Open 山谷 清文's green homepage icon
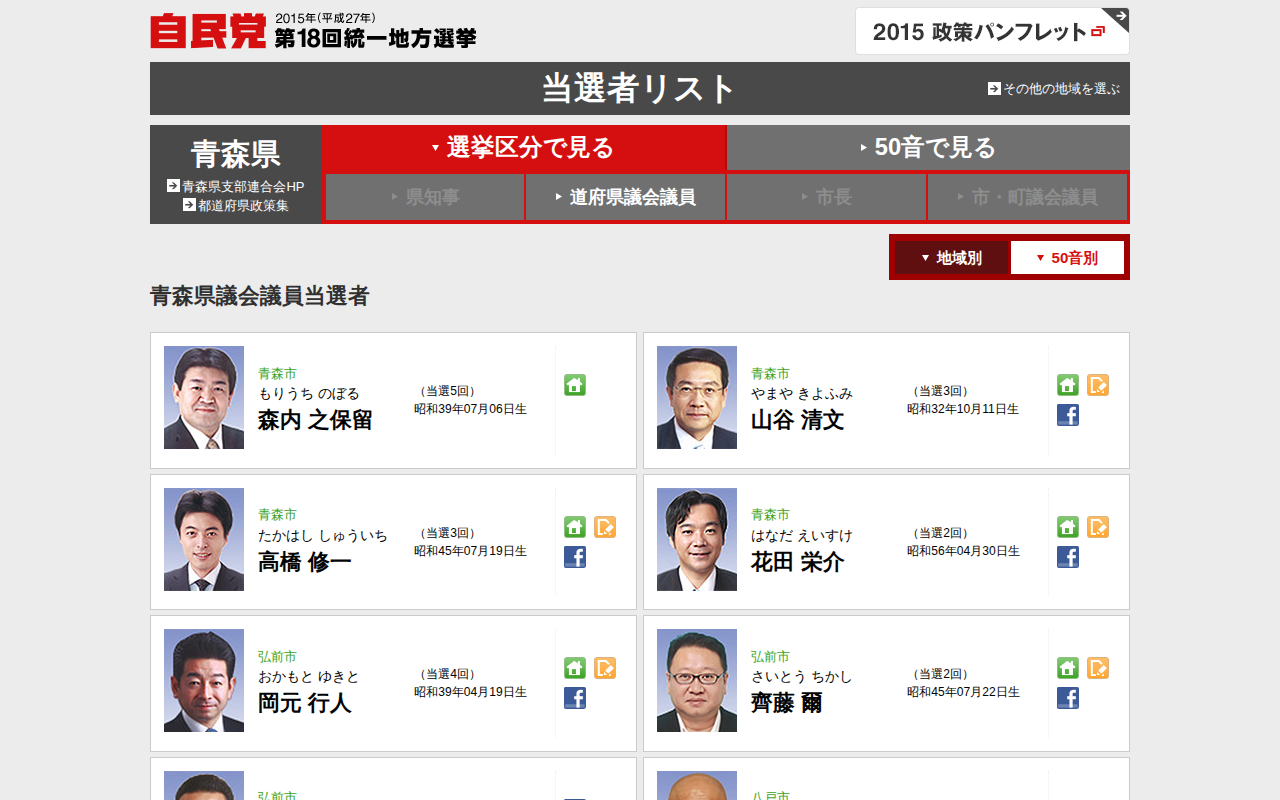Screen dimensions: 1280x800 pos(1068,385)
